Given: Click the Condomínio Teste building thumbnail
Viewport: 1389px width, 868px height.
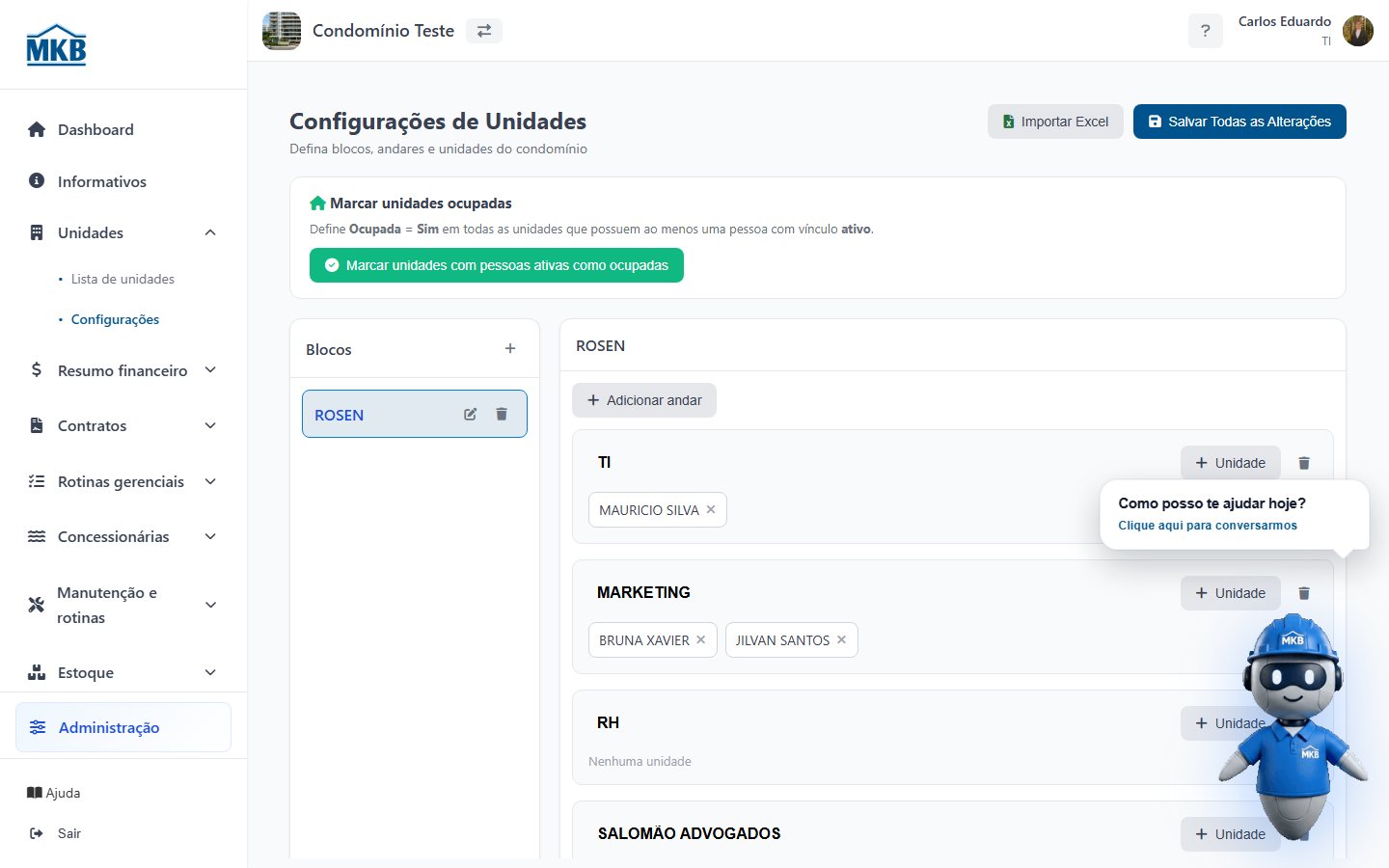Looking at the screenshot, I should coord(282,31).
